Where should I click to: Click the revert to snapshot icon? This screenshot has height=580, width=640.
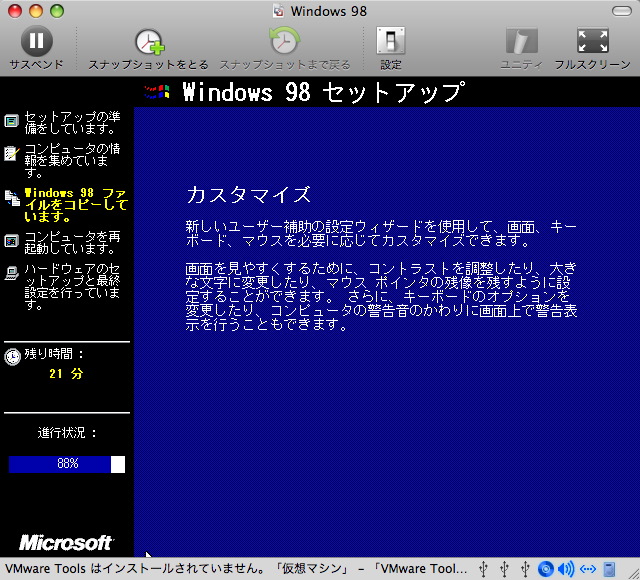click(x=284, y=41)
